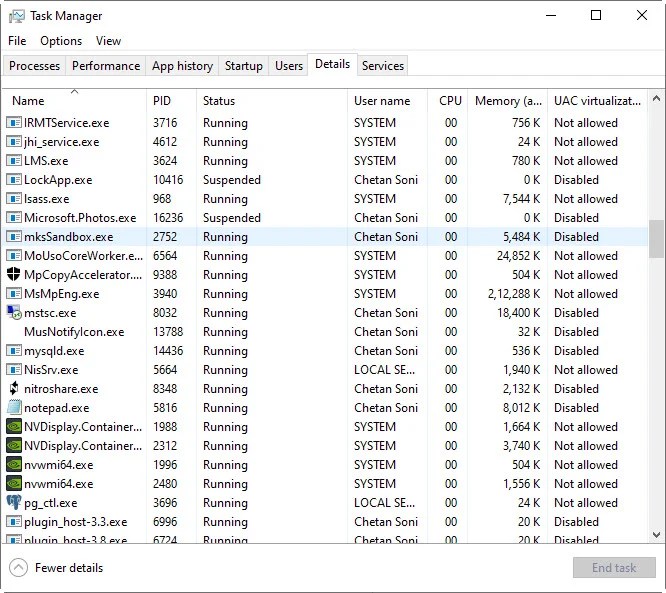Click the mksSandbox.exe process name
The image size is (666, 593).
click(69, 237)
